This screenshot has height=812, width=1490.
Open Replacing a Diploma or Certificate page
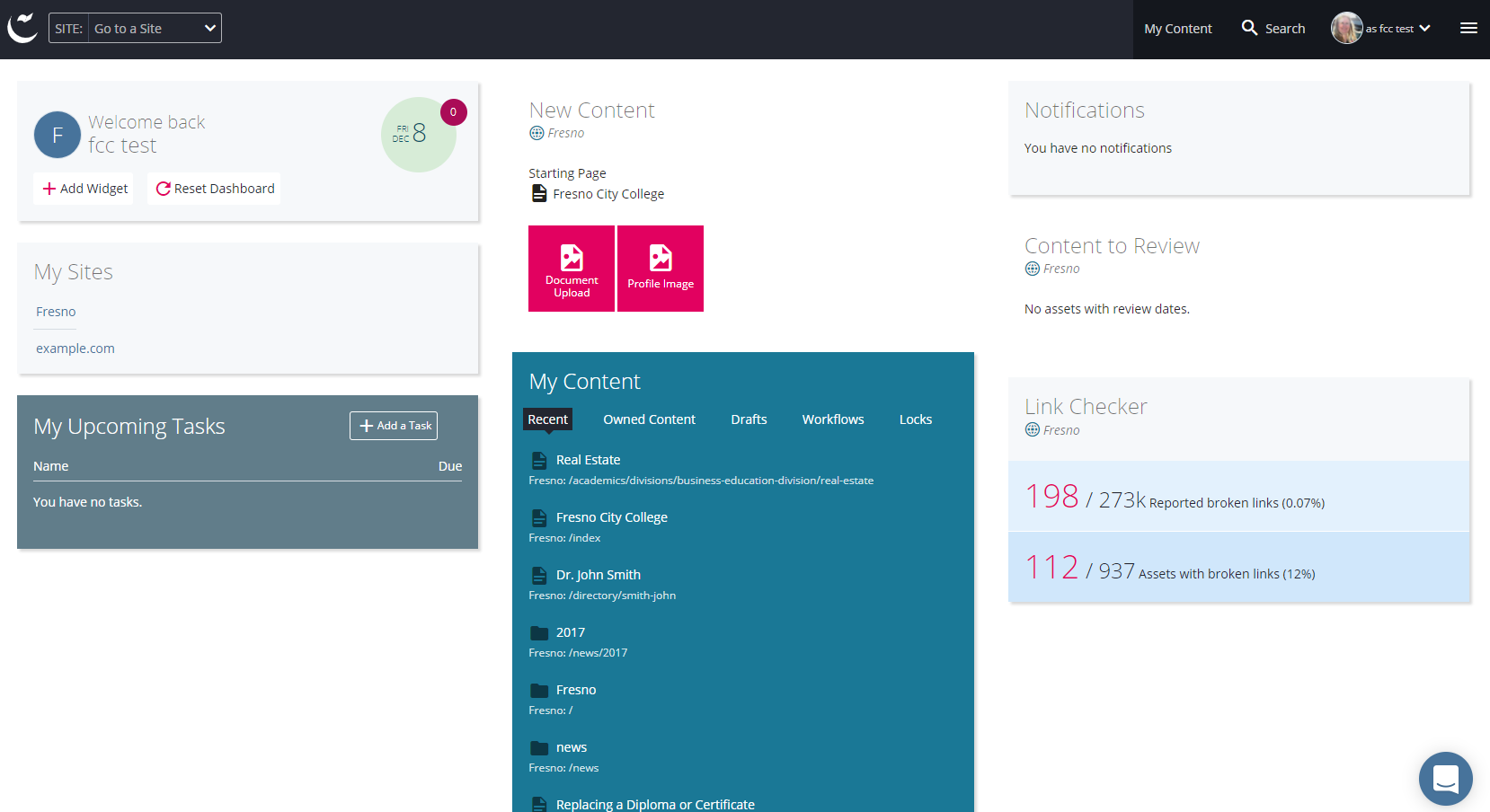655,805
